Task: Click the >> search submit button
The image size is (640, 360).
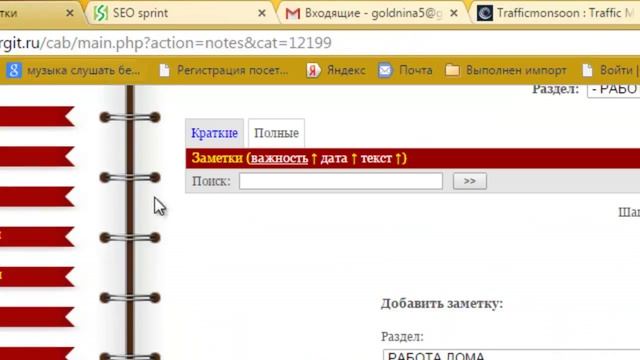Action: tap(470, 181)
